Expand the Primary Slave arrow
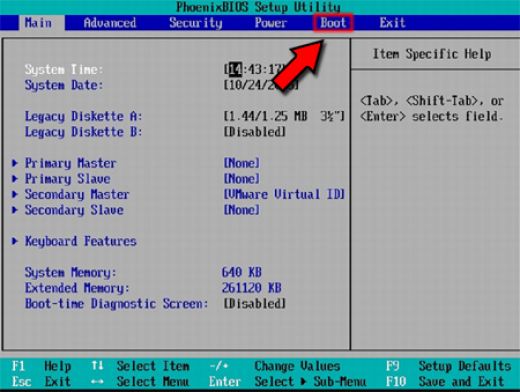This screenshot has width=520, height=392. [x=15, y=179]
